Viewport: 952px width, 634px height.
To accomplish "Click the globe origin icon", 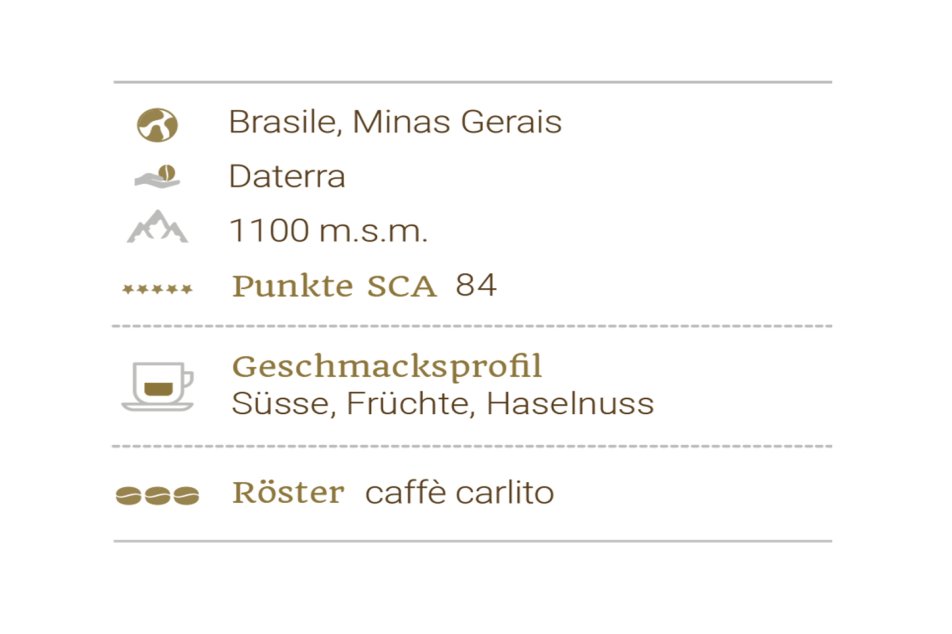I will pos(157,124).
